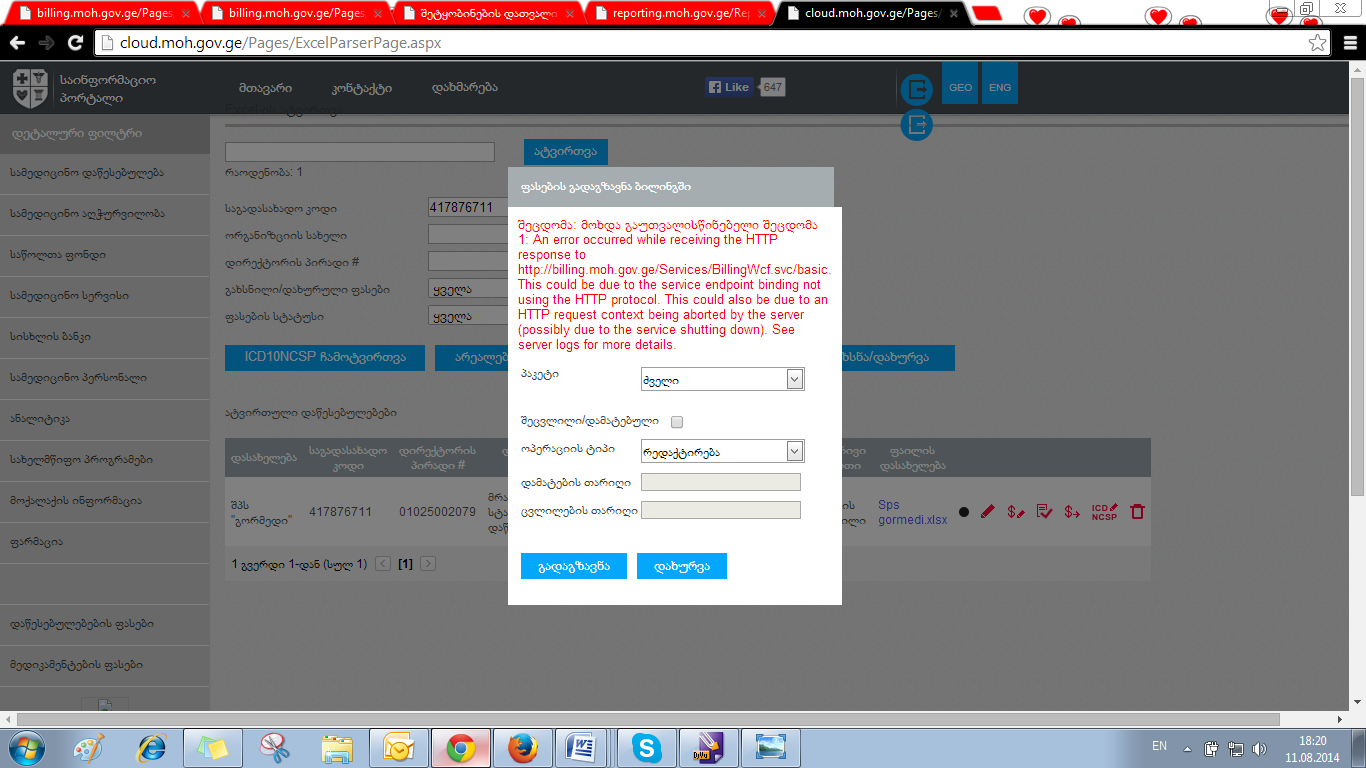Viewport: 1366px width, 768px height.
Task: Toggle the changed/added checkbox in dialog
Action: (677, 422)
